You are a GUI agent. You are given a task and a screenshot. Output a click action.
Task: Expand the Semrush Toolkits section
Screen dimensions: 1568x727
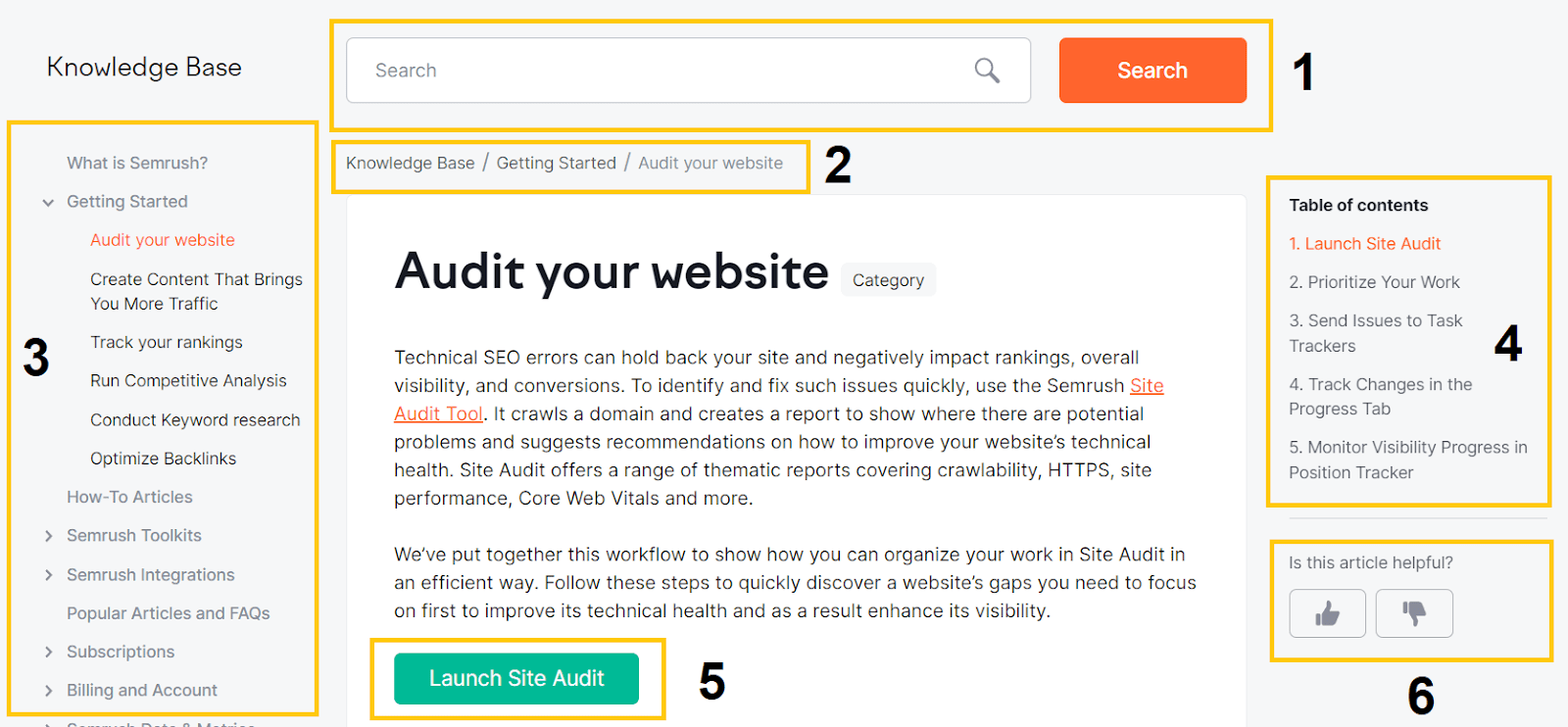tap(48, 536)
